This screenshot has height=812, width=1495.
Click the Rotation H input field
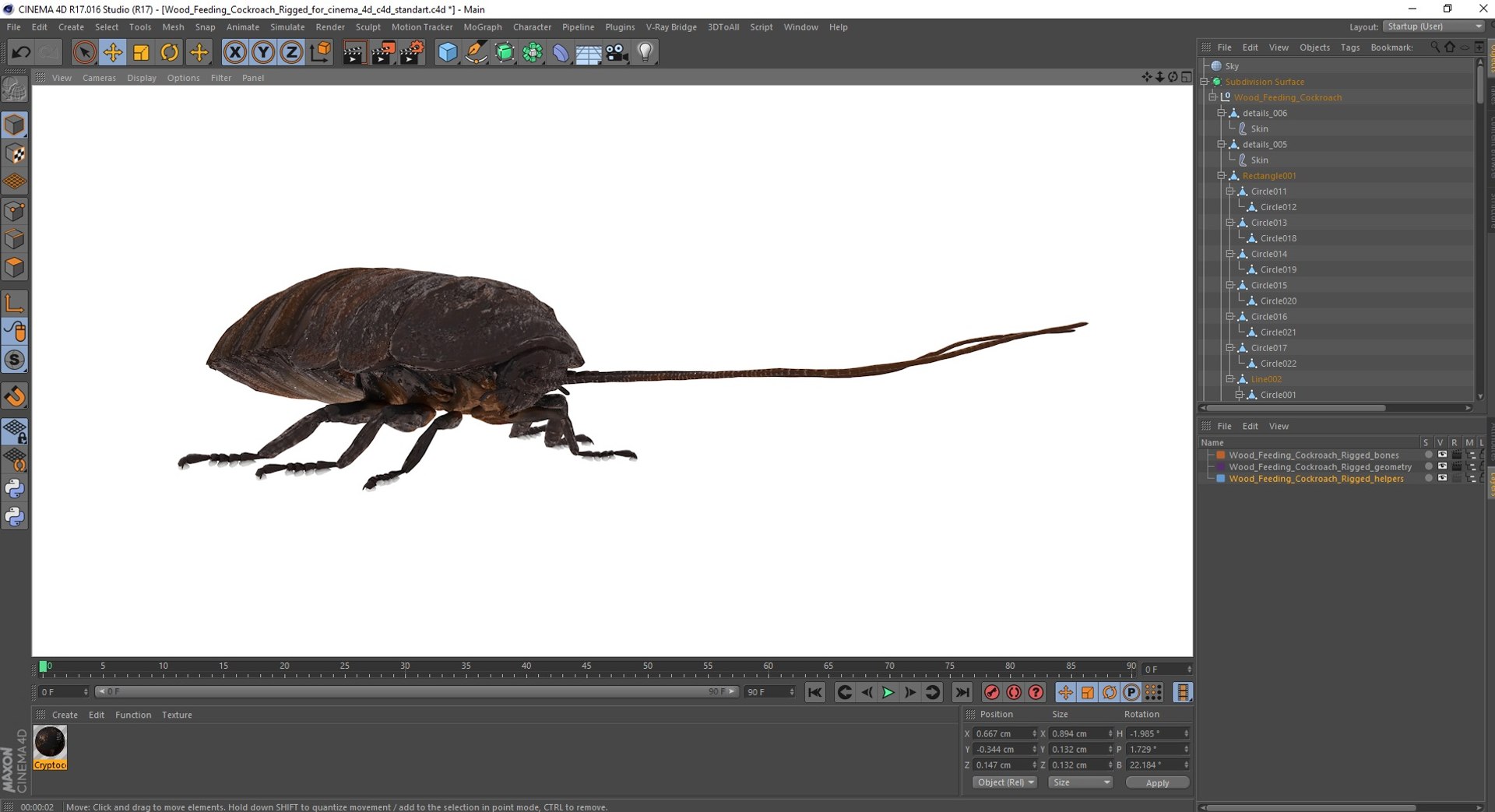click(1158, 733)
